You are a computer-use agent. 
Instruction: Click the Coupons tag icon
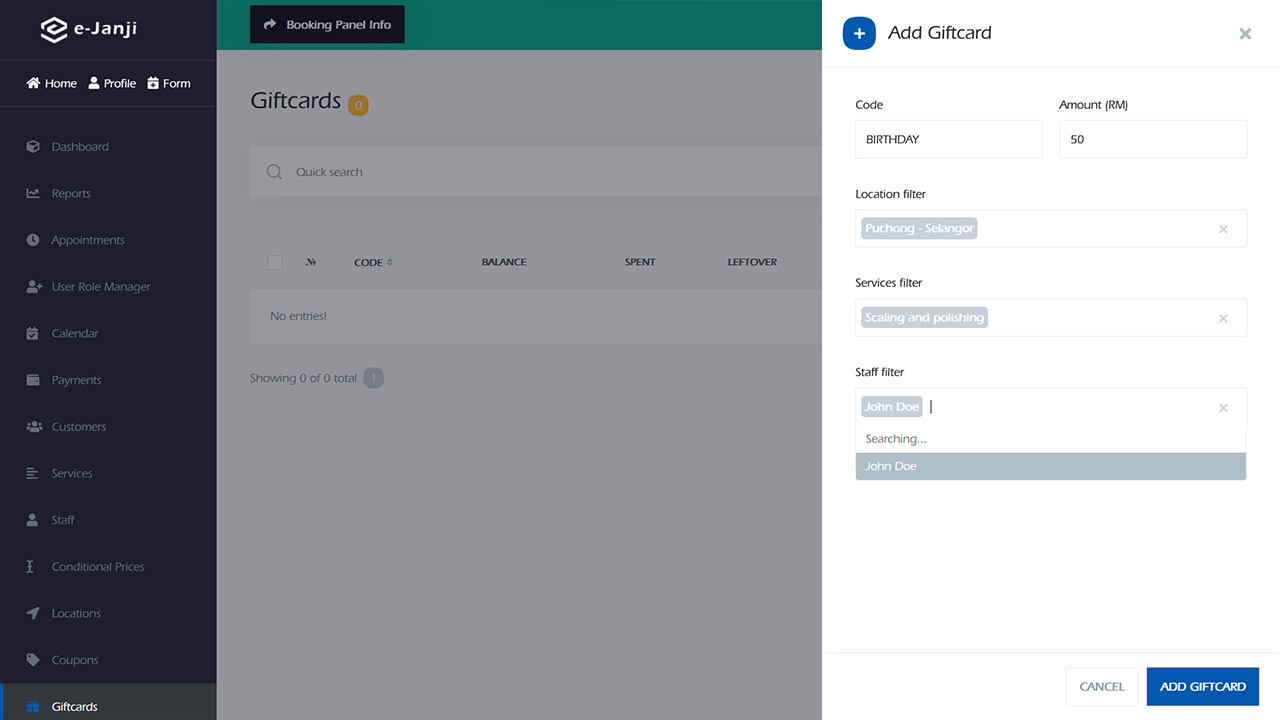pos(33,660)
